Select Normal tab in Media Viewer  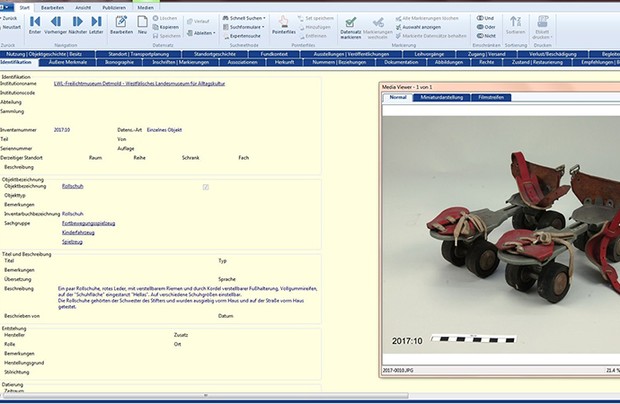pyautogui.click(x=398, y=97)
